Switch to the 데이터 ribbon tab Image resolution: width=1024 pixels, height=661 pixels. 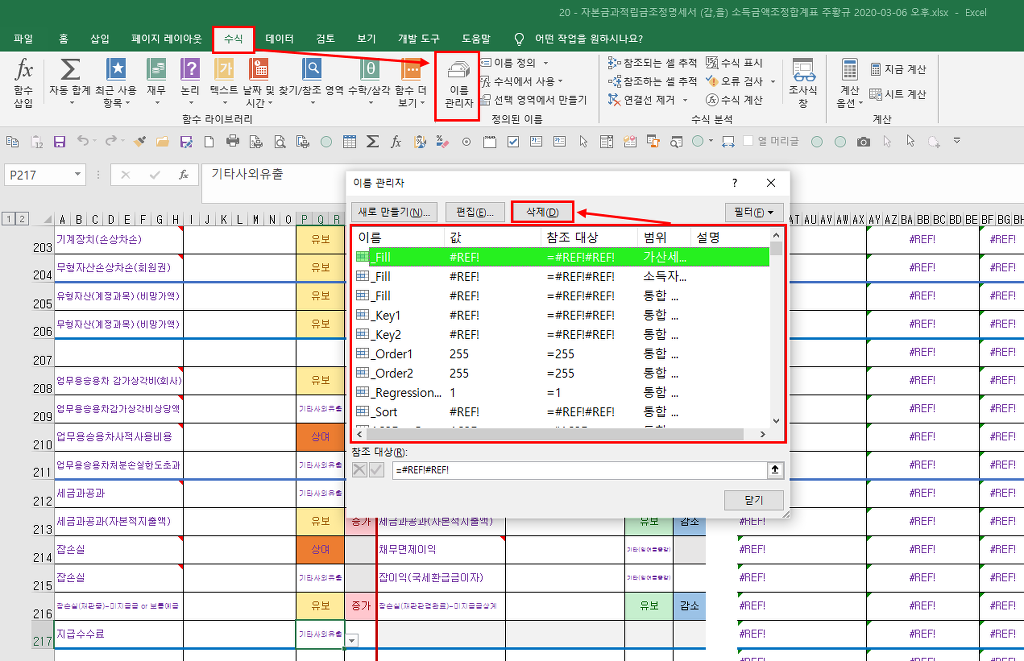tap(279, 39)
